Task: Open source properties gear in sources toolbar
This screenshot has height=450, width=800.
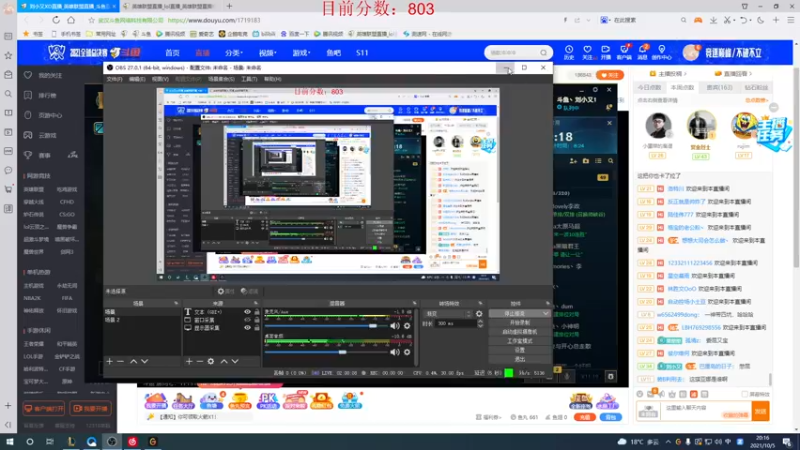Action: coord(211,361)
